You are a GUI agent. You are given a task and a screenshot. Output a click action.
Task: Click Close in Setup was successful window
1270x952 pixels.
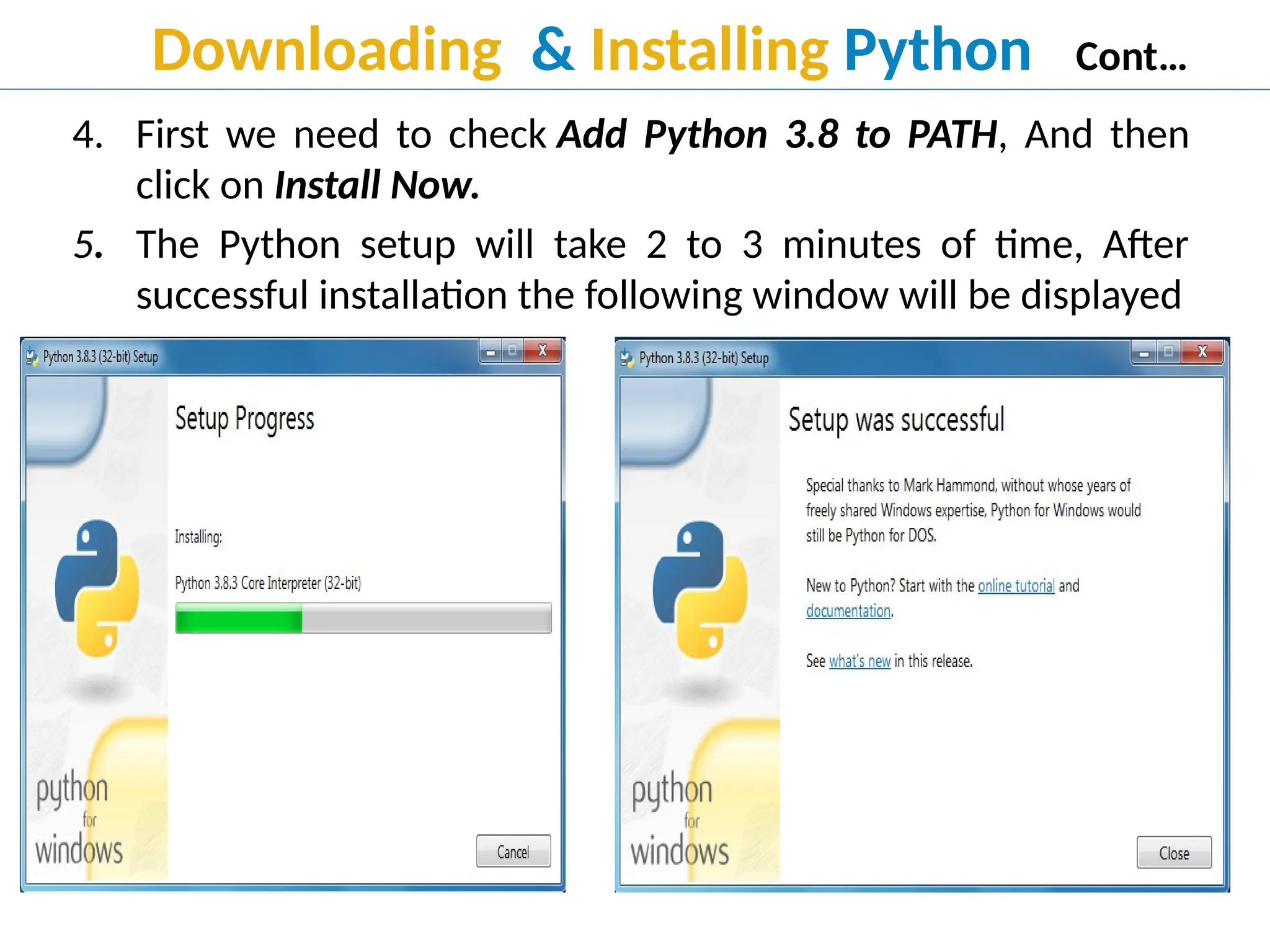(x=1173, y=853)
